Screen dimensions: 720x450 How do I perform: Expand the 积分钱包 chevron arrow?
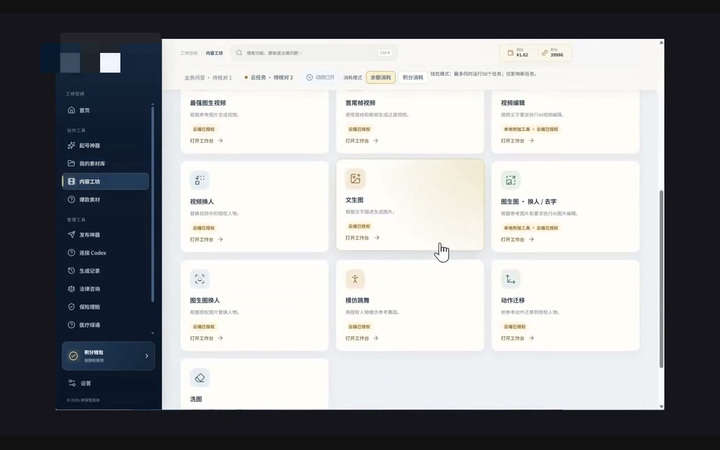[x=146, y=355]
